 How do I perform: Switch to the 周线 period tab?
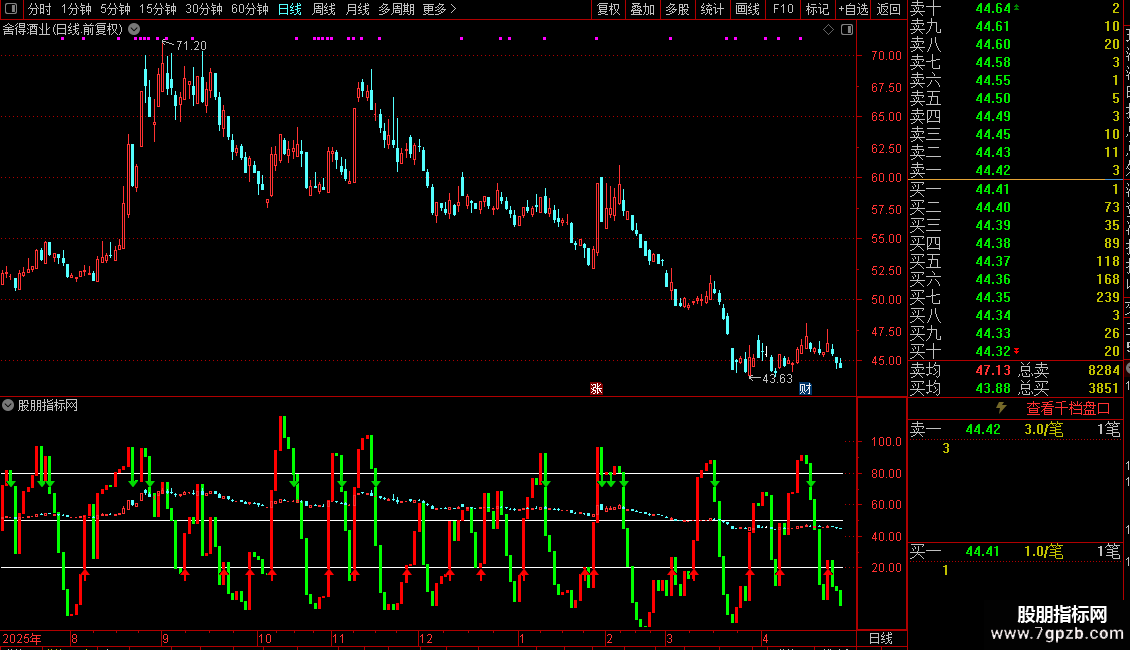(x=324, y=9)
